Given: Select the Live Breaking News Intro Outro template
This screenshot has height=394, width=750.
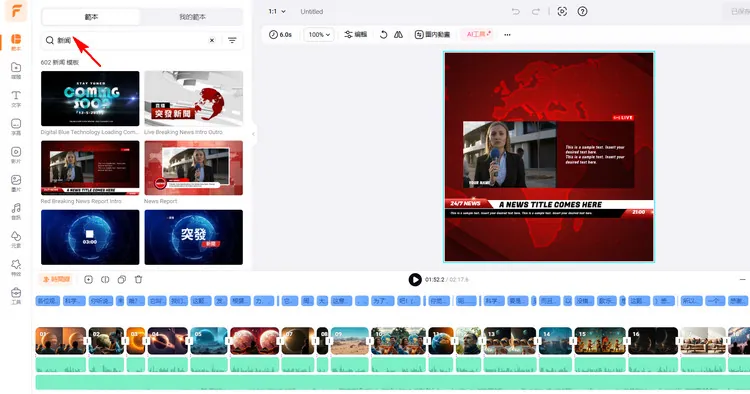Looking at the screenshot, I should coord(193,98).
